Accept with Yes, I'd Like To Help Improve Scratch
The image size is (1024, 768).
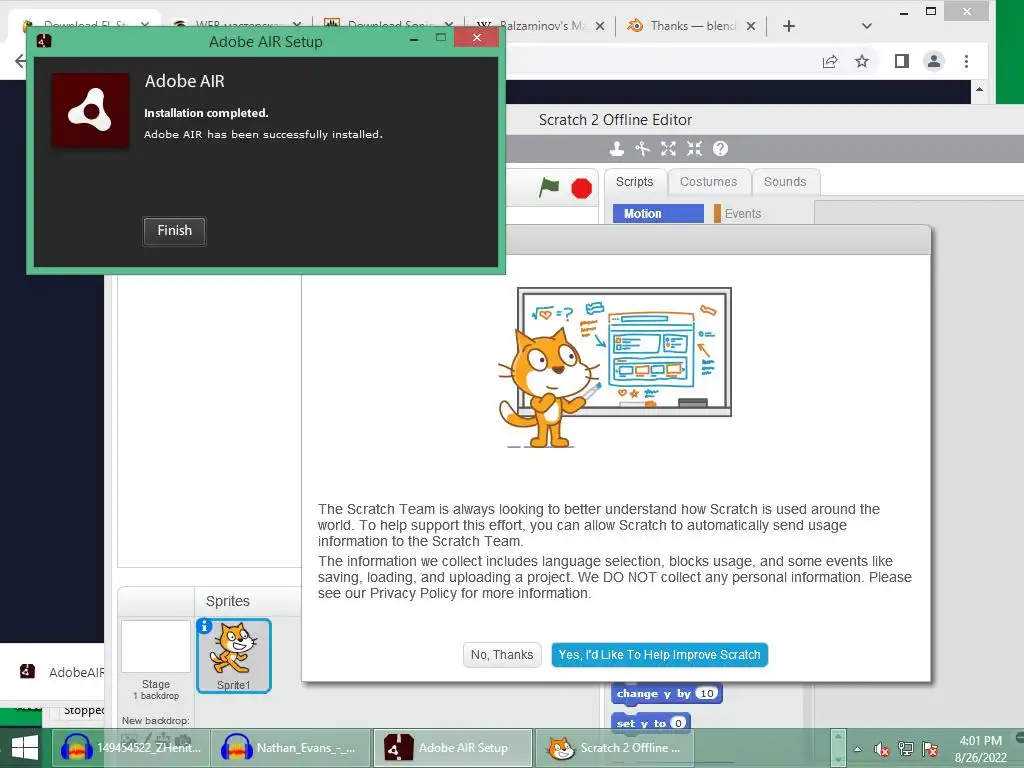coord(659,654)
